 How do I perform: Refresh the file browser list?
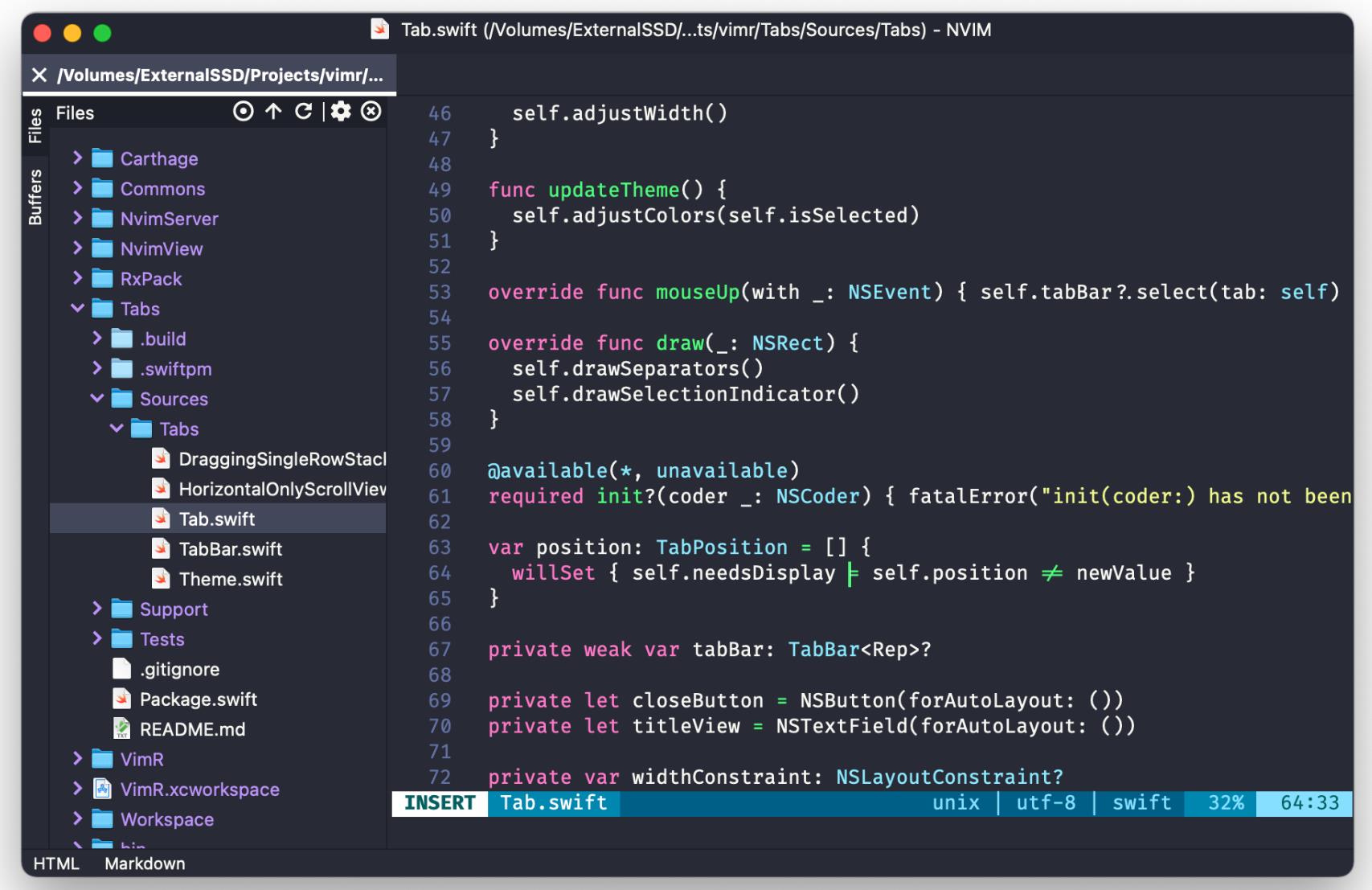[303, 112]
